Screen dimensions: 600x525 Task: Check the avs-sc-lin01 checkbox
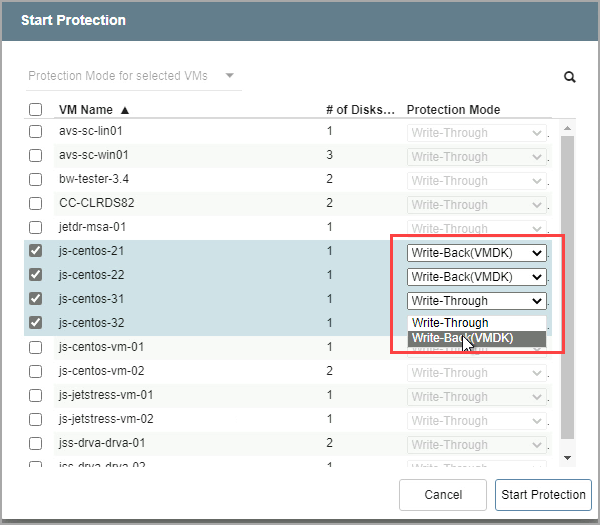(x=36, y=132)
